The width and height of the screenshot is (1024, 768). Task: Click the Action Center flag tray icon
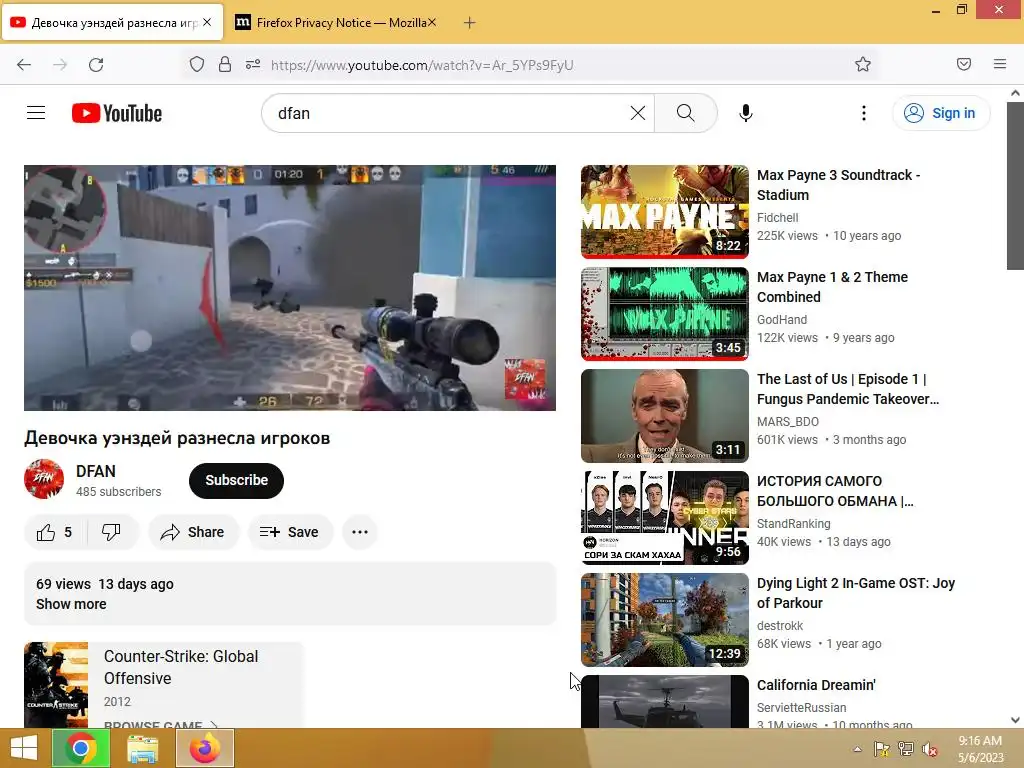[x=882, y=749]
